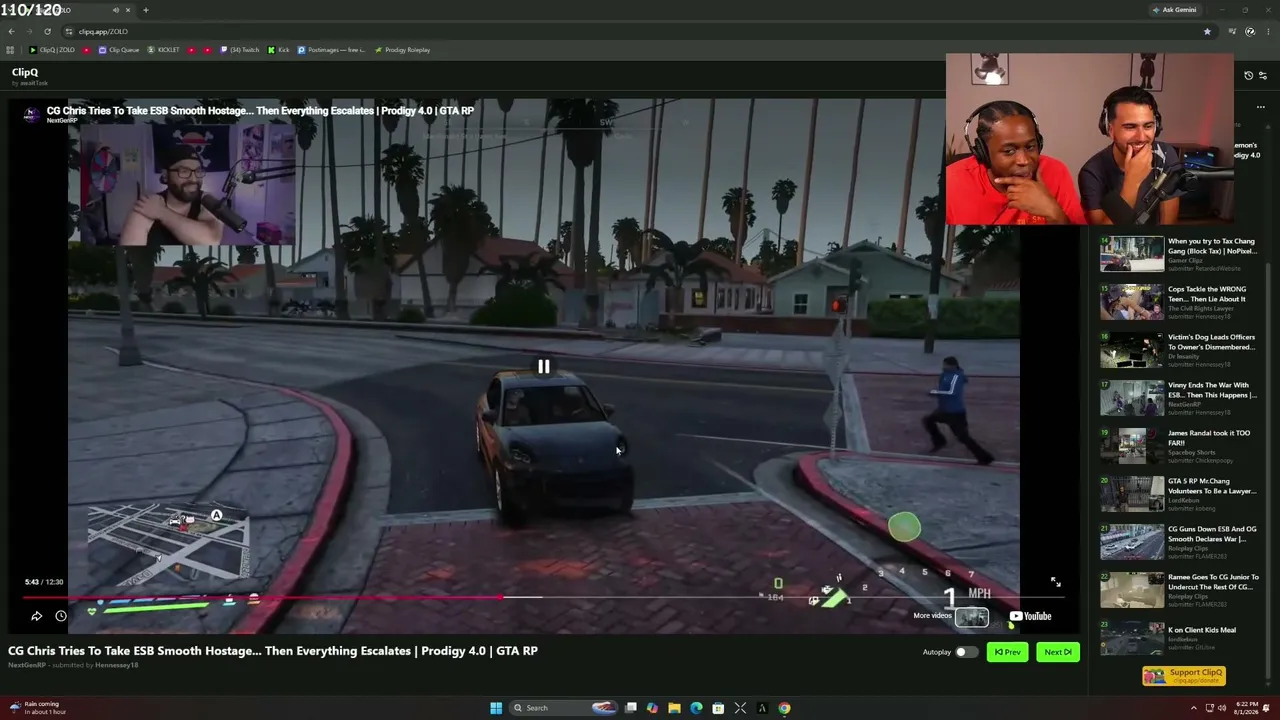The height and width of the screenshot is (720, 1280).
Task: Open Task View on the taskbar
Action: tap(631, 708)
